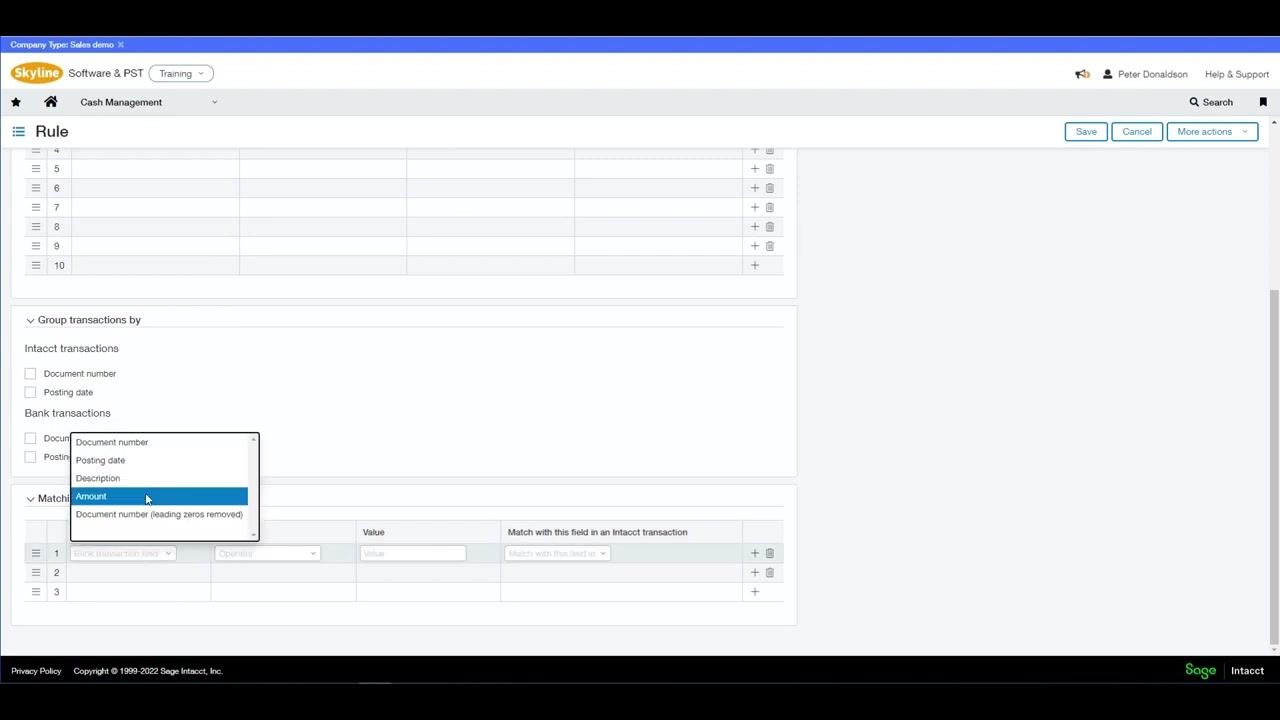Click the plus icon on matching row 3

(x=755, y=592)
